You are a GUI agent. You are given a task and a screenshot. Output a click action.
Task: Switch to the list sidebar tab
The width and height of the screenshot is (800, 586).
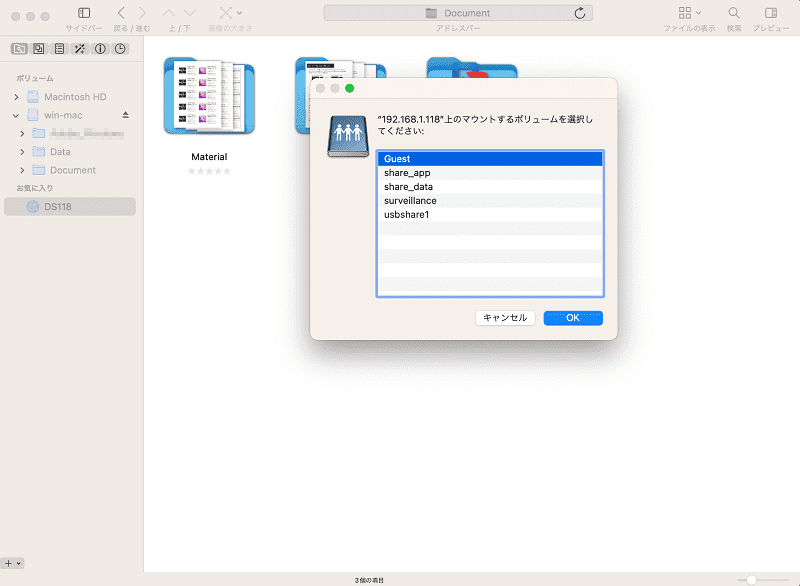pos(59,48)
